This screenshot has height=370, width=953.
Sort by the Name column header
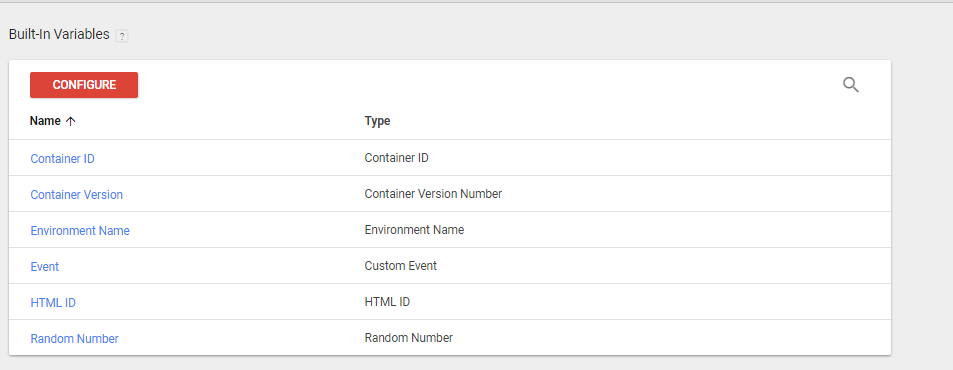pos(45,121)
